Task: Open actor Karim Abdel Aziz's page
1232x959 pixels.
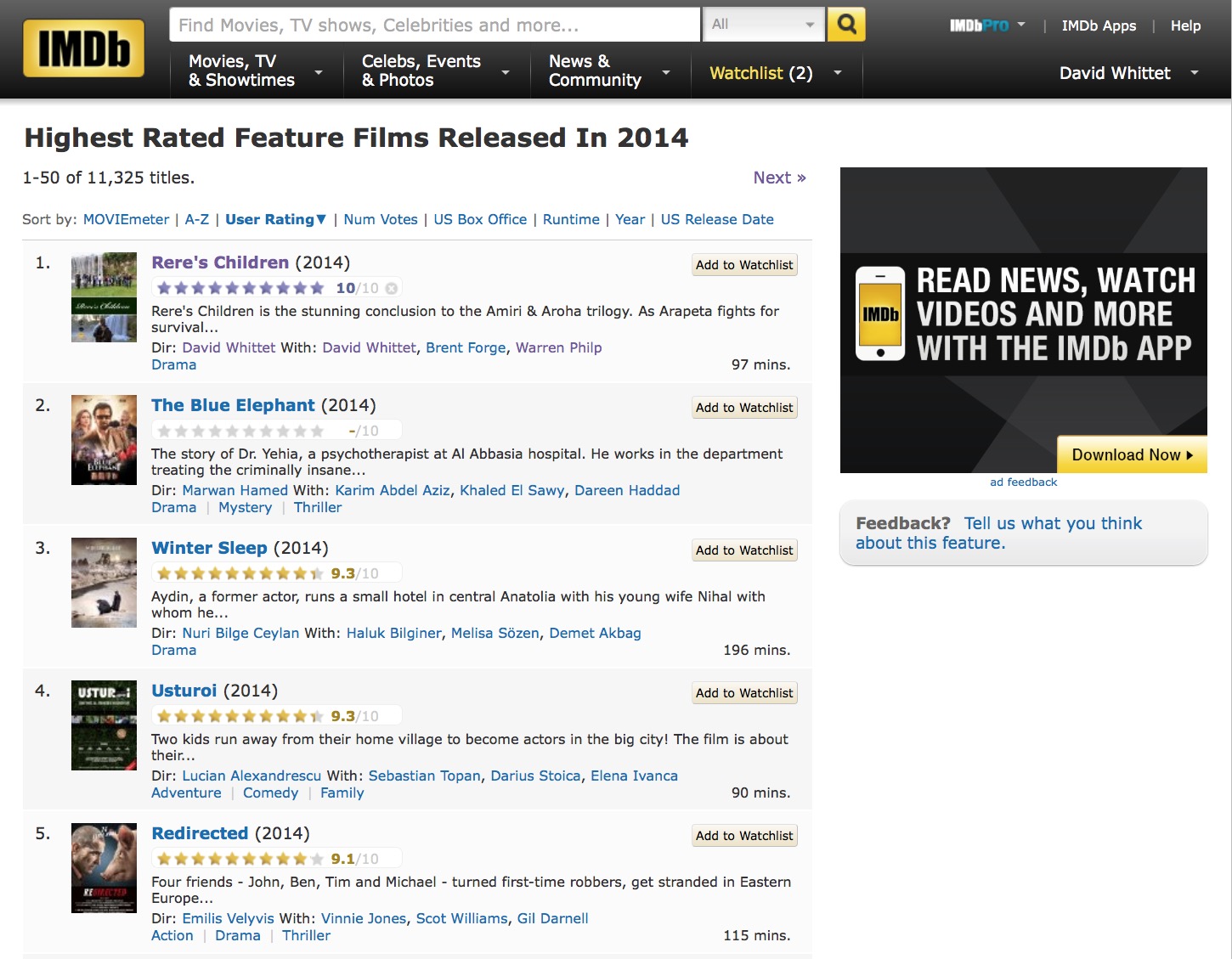Action: [393, 490]
